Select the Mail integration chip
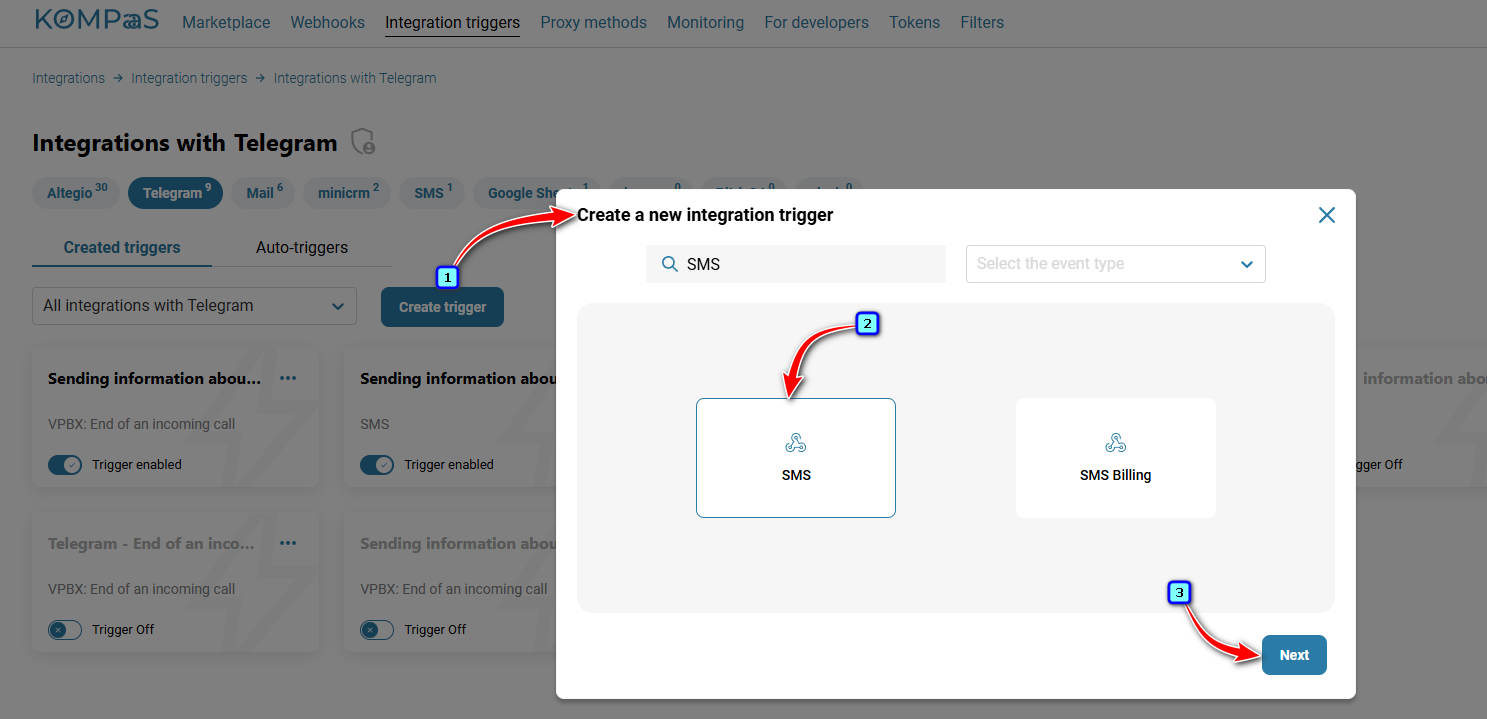 pyautogui.click(x=263, y=193)
